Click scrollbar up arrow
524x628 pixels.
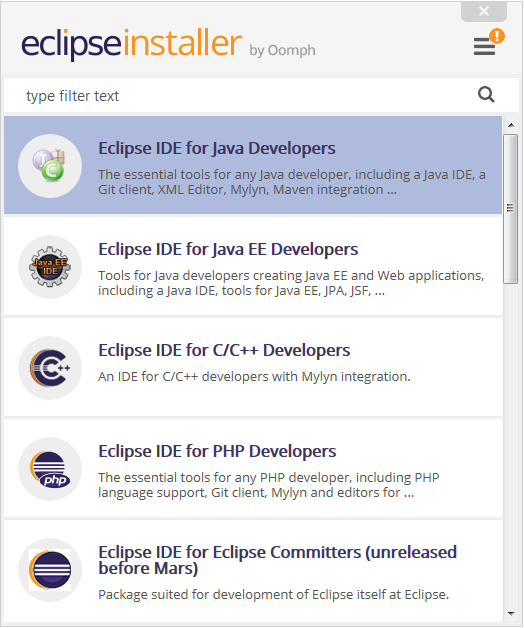pos(511,125)
